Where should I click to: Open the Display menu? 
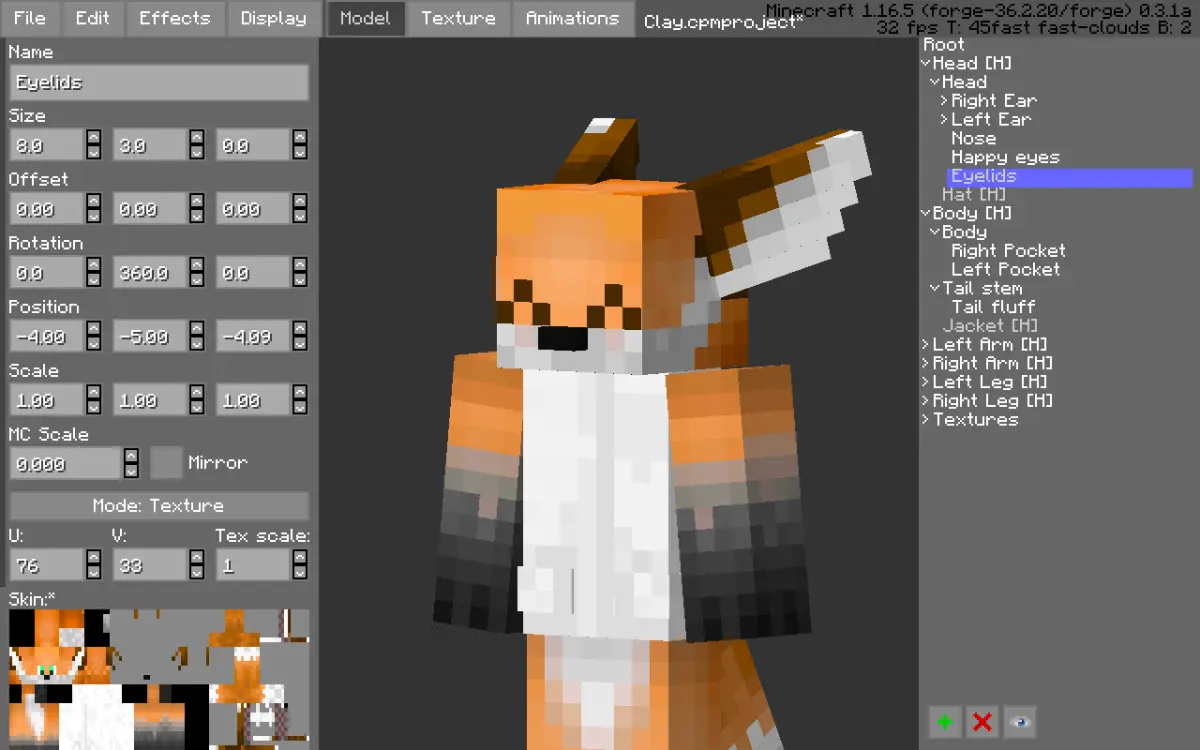point(274,18)
